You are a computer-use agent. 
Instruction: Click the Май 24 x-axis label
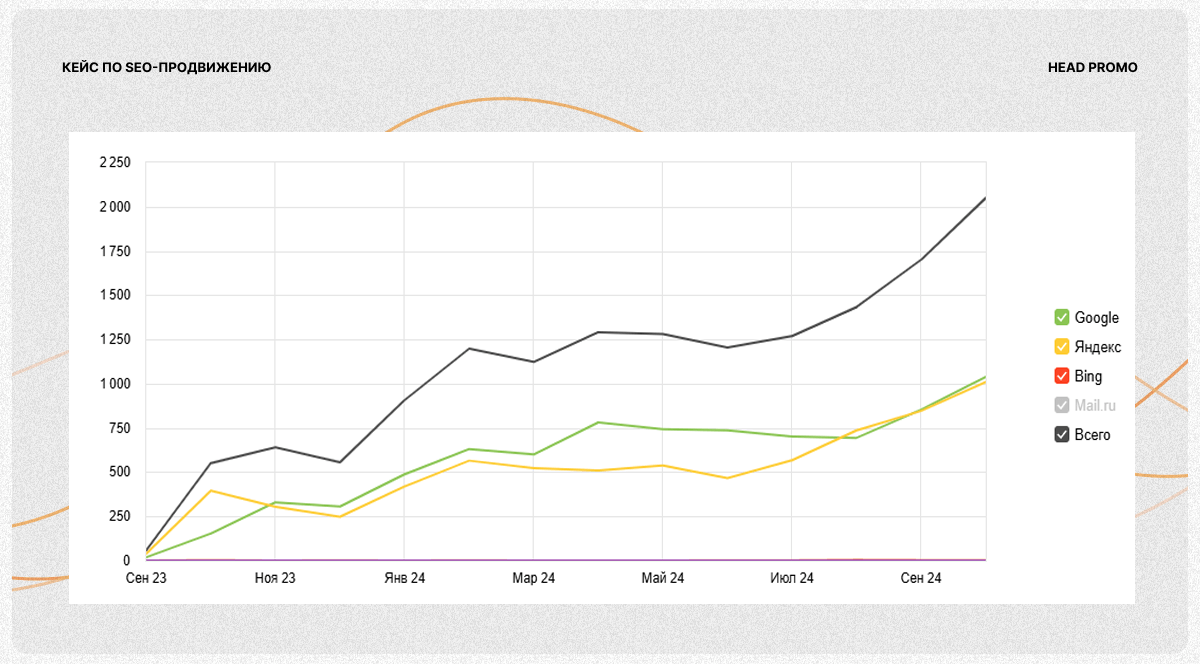point(663,578)
